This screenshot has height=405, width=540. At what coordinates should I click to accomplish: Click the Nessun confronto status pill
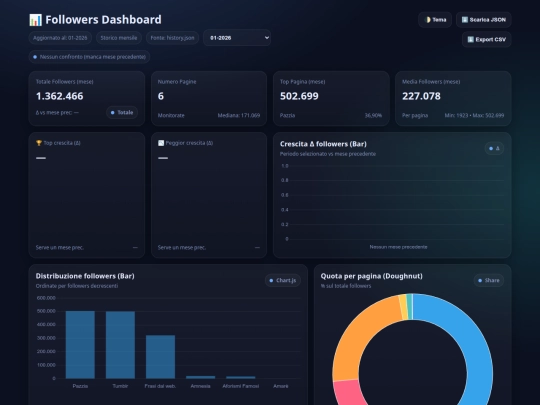[89, 57]
